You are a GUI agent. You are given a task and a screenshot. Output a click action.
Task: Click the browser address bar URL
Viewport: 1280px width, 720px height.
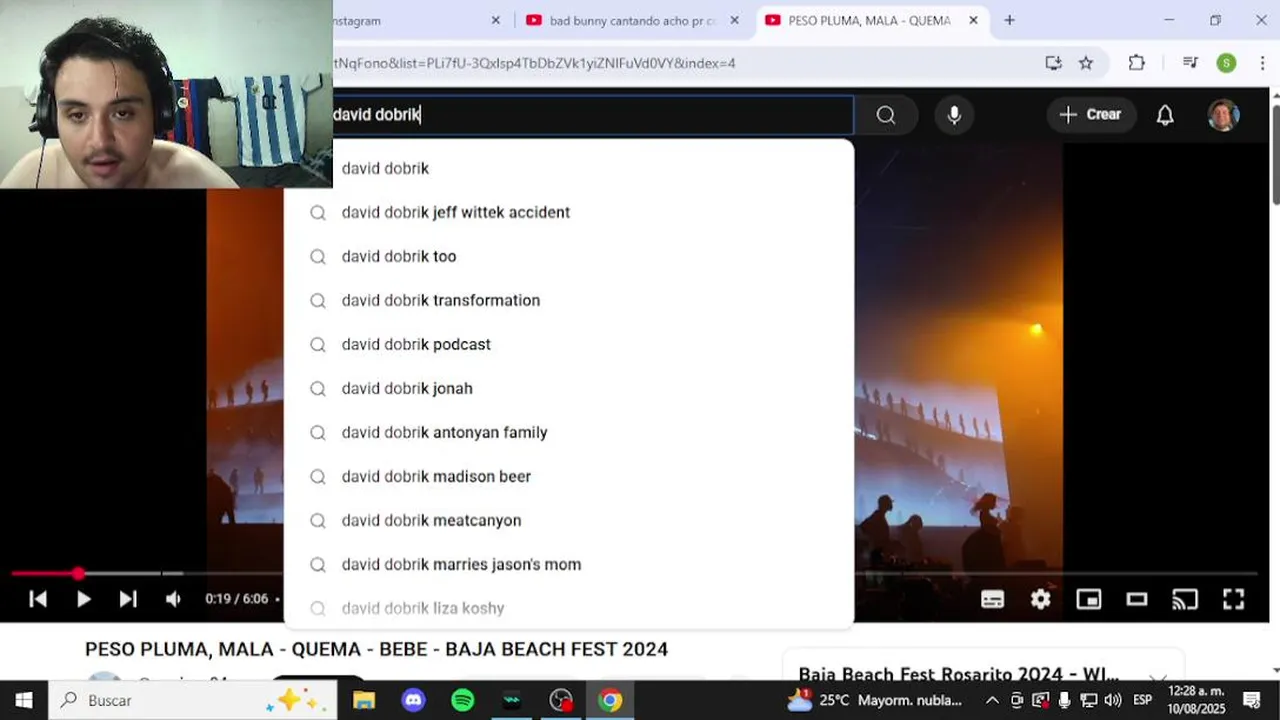click(534, 63)
